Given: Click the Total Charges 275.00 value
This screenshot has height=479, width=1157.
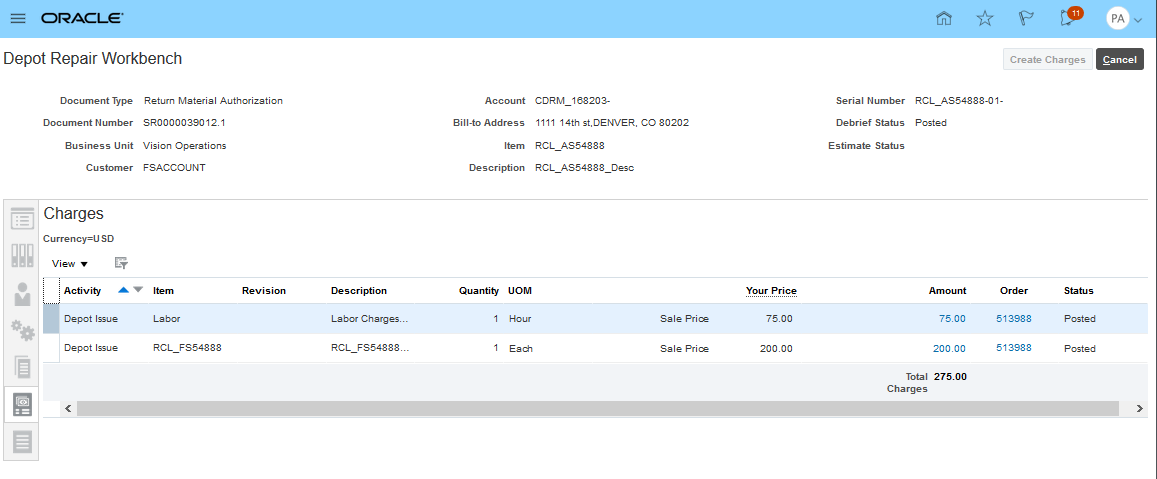Looking at the screenshot, I should (x=950, y=376).
